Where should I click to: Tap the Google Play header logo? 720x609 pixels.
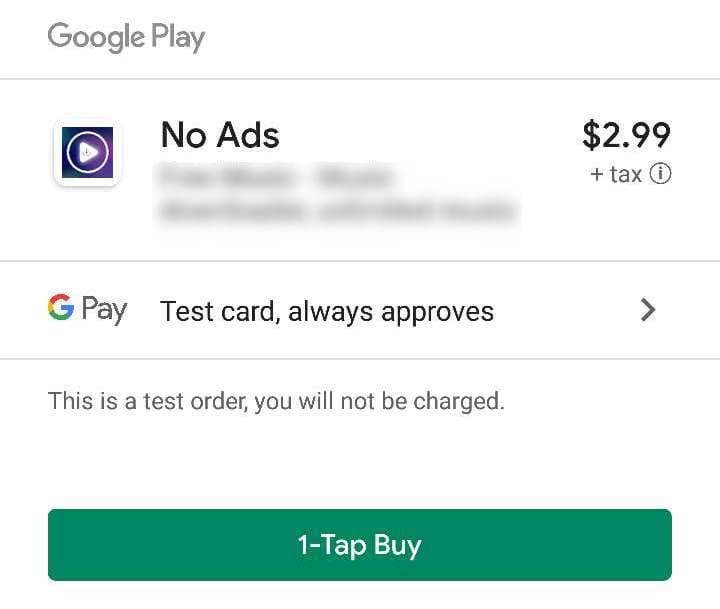(x=126, y=37)
